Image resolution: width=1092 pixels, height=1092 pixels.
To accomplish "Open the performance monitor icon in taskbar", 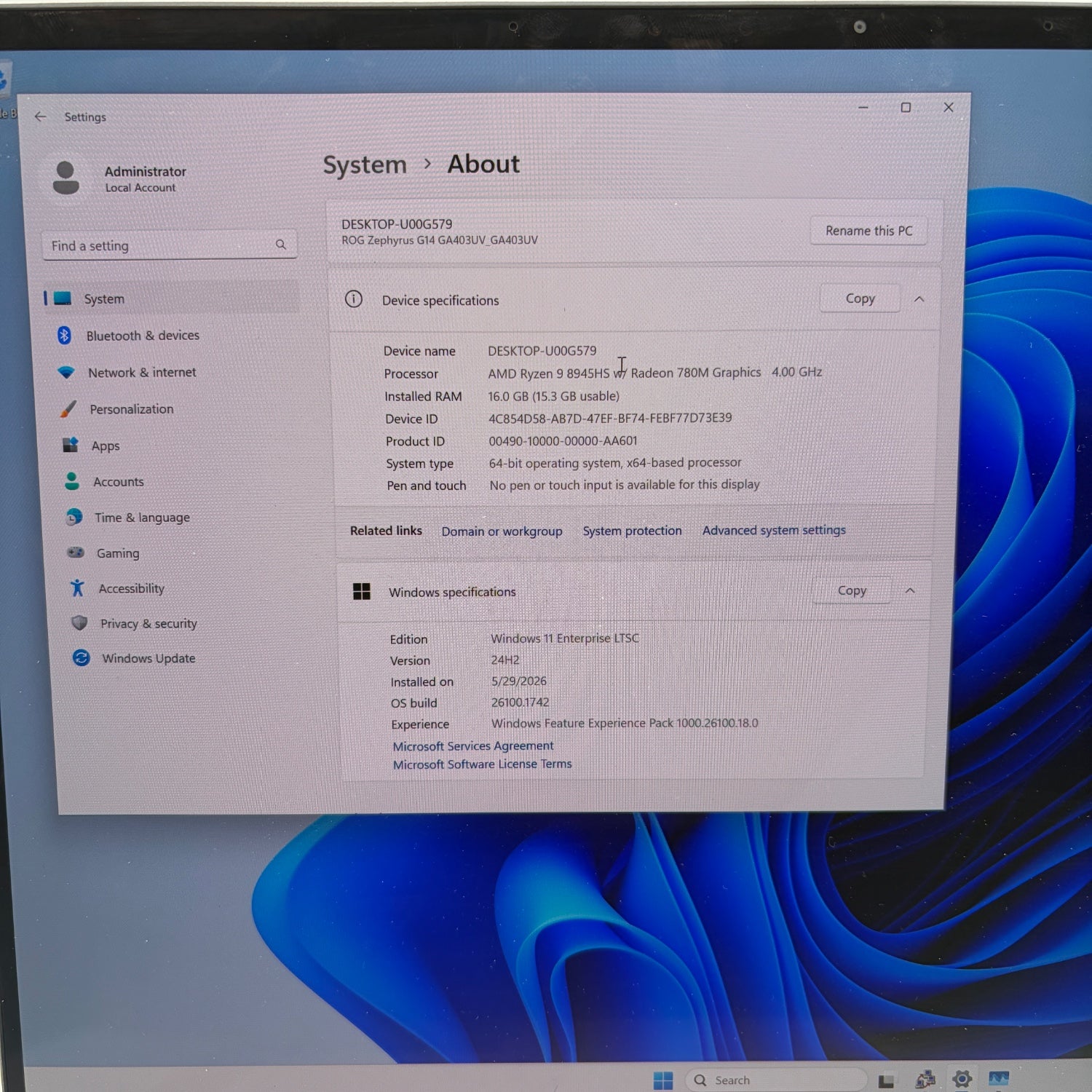I will click(x=999, y=1078).
